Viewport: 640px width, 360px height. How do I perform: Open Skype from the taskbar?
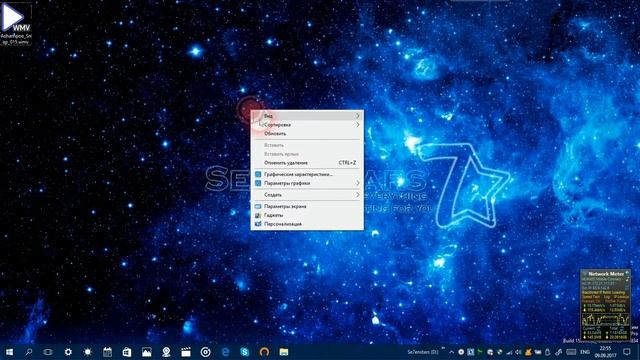(x=244, y=352)
